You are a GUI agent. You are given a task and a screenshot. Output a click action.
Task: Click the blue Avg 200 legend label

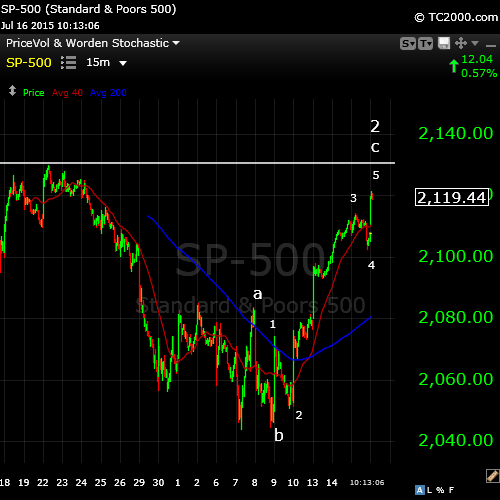click(x=108, y=93)
